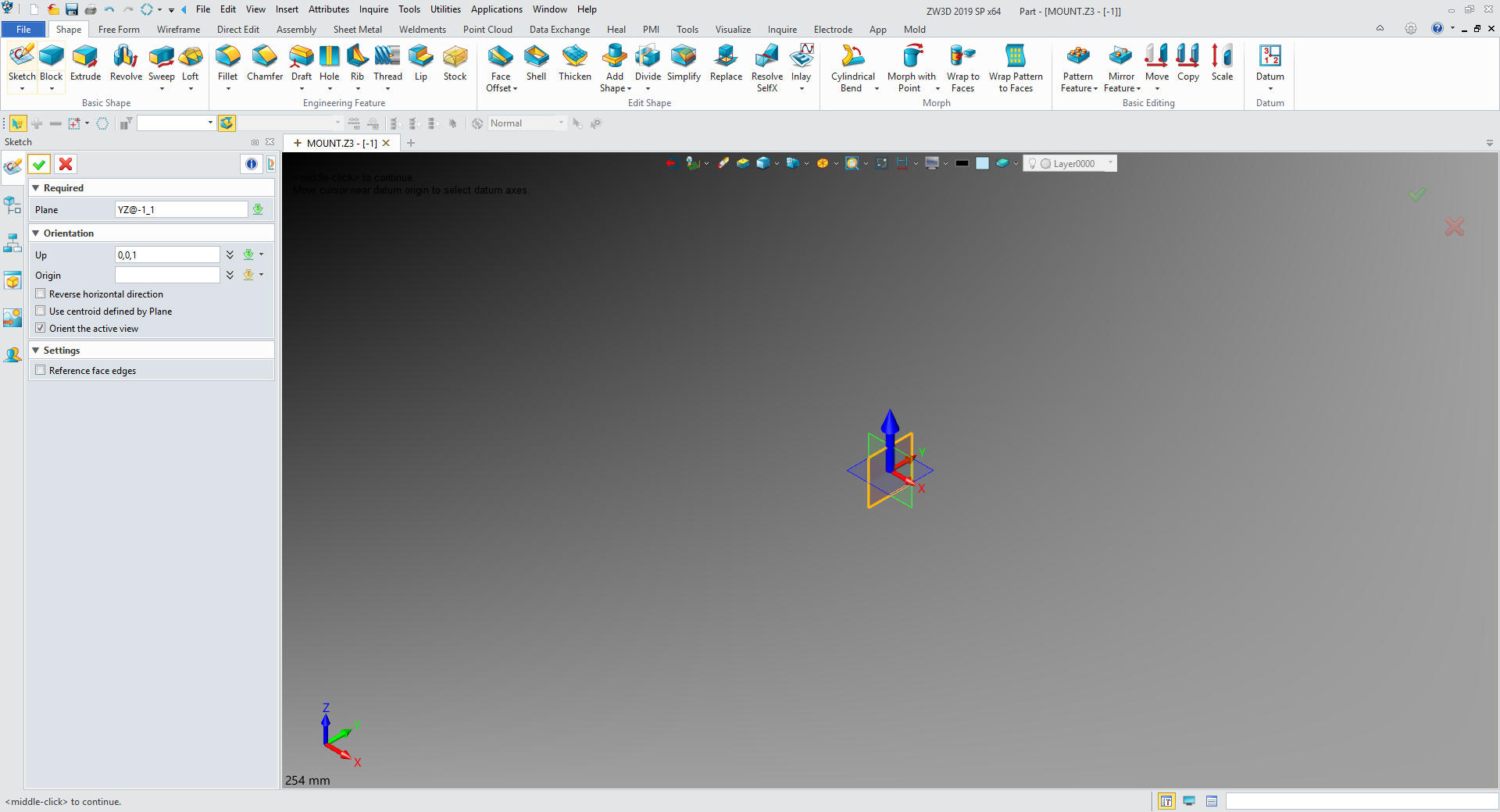Click the Up direction input field
Viewport: 1500px width, 812px height.
pos(167,255)
